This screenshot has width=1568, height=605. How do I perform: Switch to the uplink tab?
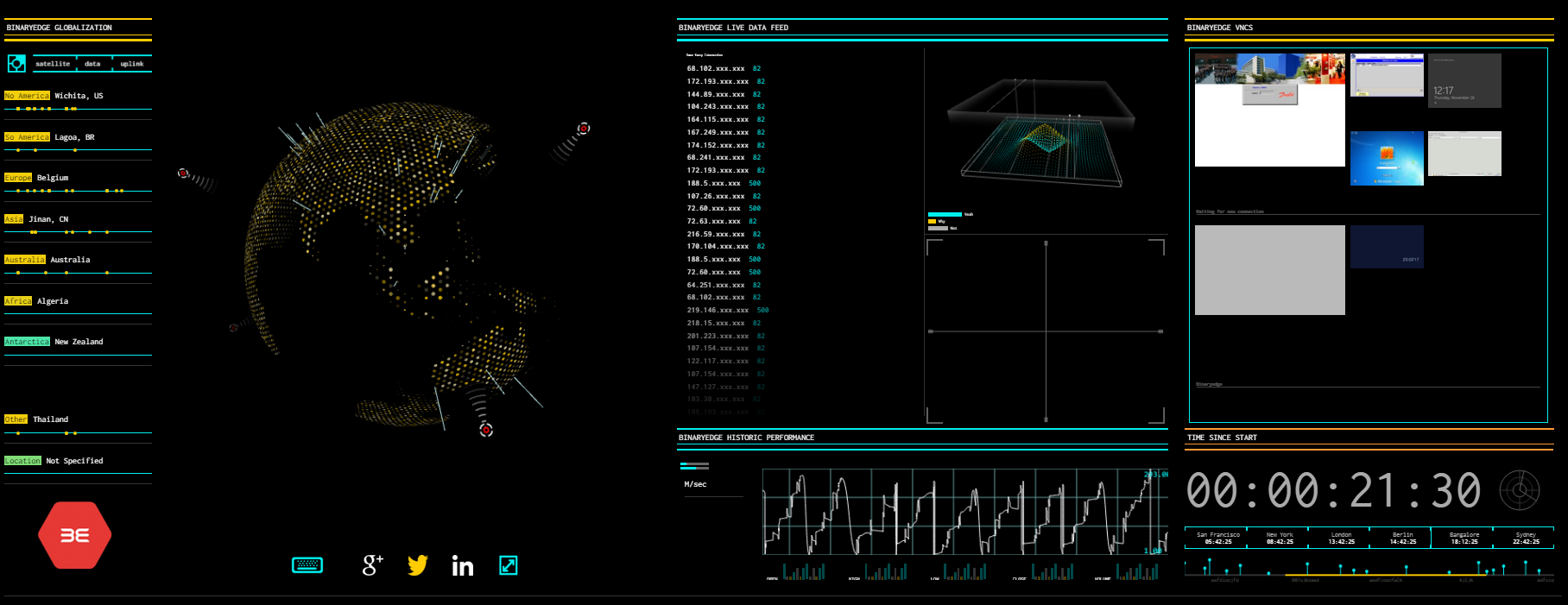click(132, 64)
